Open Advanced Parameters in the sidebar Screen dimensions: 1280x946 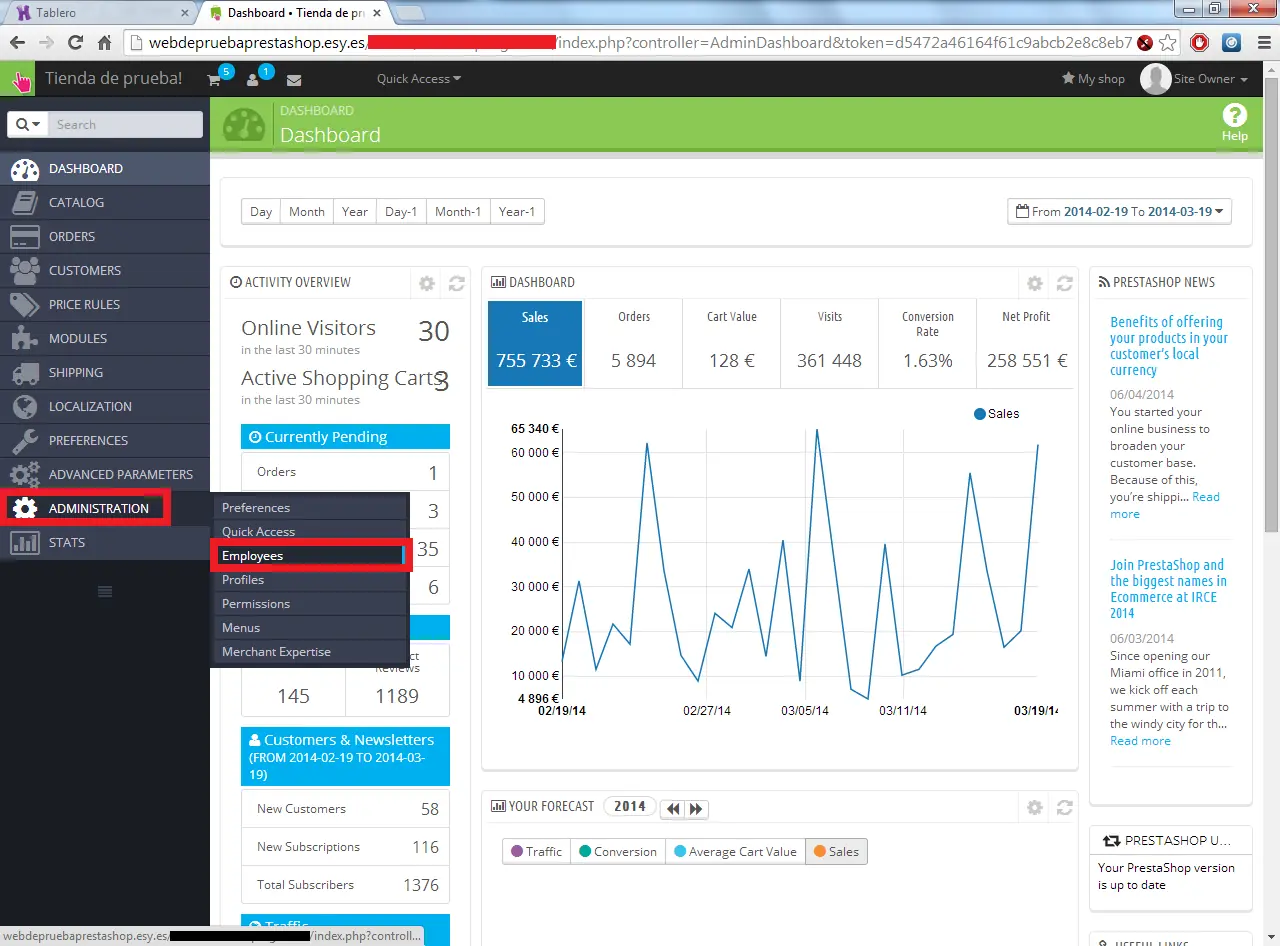[x=105, y=474]
